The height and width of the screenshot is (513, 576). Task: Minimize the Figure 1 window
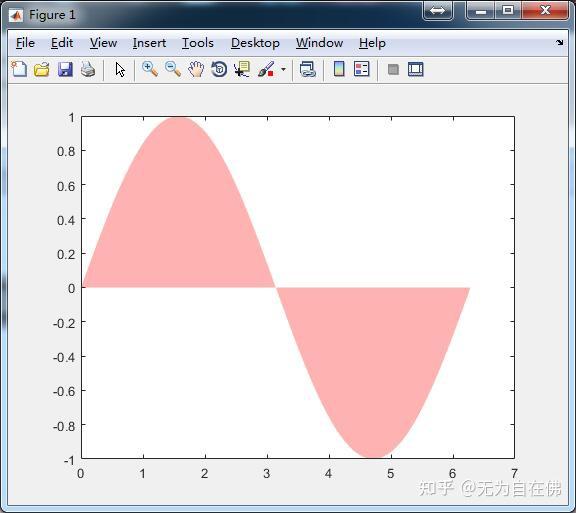click(x=480, y=11)
